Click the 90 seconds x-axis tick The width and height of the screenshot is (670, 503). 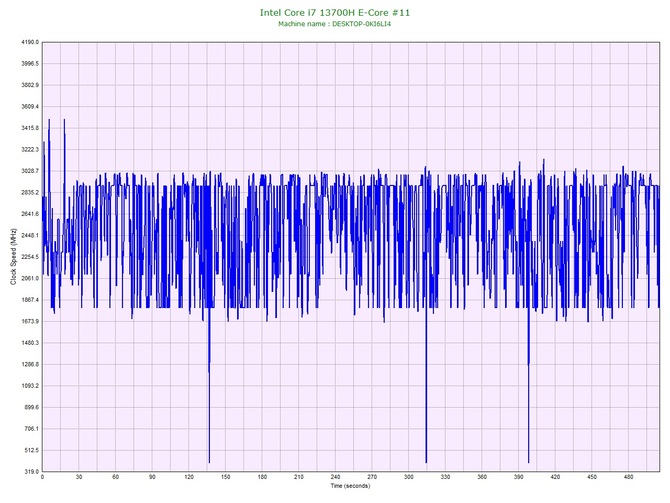(152, 477)
